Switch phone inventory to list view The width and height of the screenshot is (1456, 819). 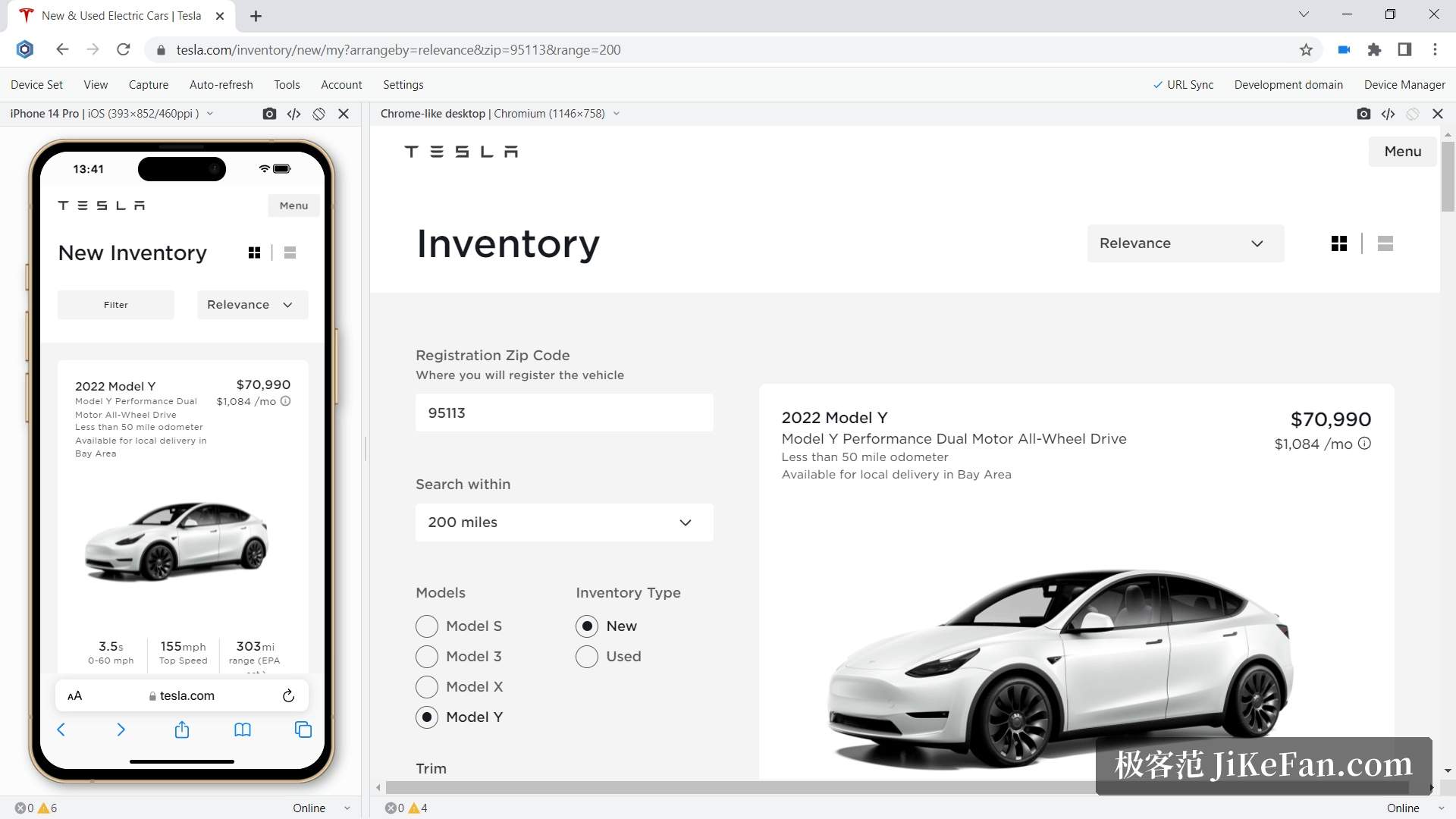[290, 253]
